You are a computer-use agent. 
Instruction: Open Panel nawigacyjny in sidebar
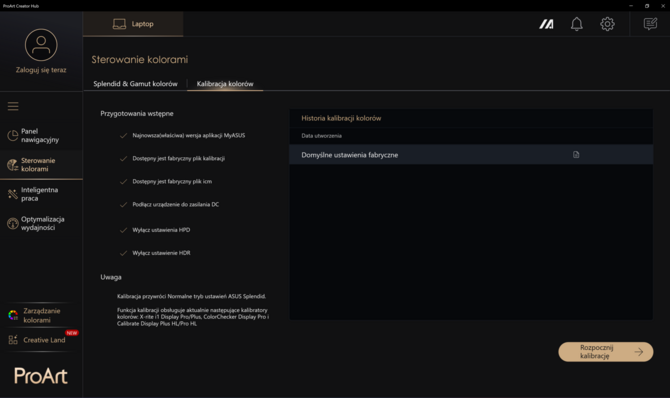(41, 136)
